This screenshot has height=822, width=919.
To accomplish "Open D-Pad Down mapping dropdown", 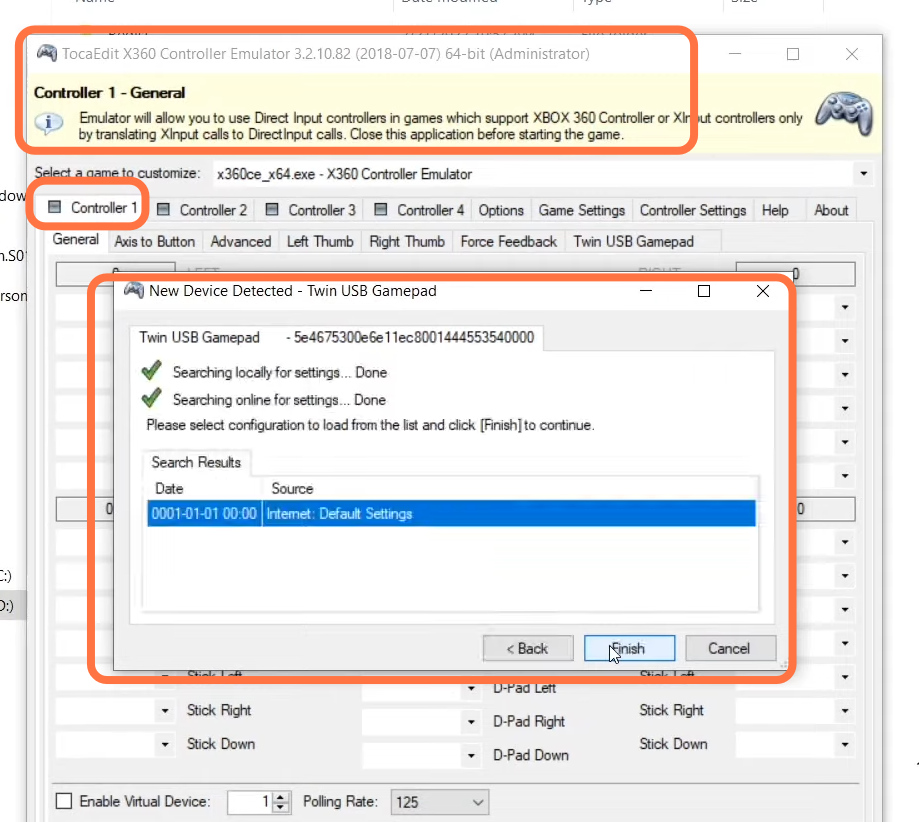I will (x=471, y=756).
